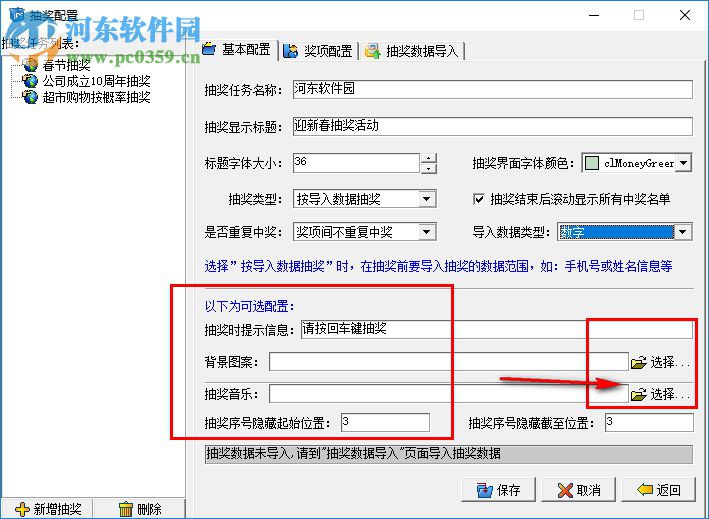Screen dimensions: 709x519
Task: Click globe icon beside 超市购物按概率抽奖
Action: click(30, 97)
